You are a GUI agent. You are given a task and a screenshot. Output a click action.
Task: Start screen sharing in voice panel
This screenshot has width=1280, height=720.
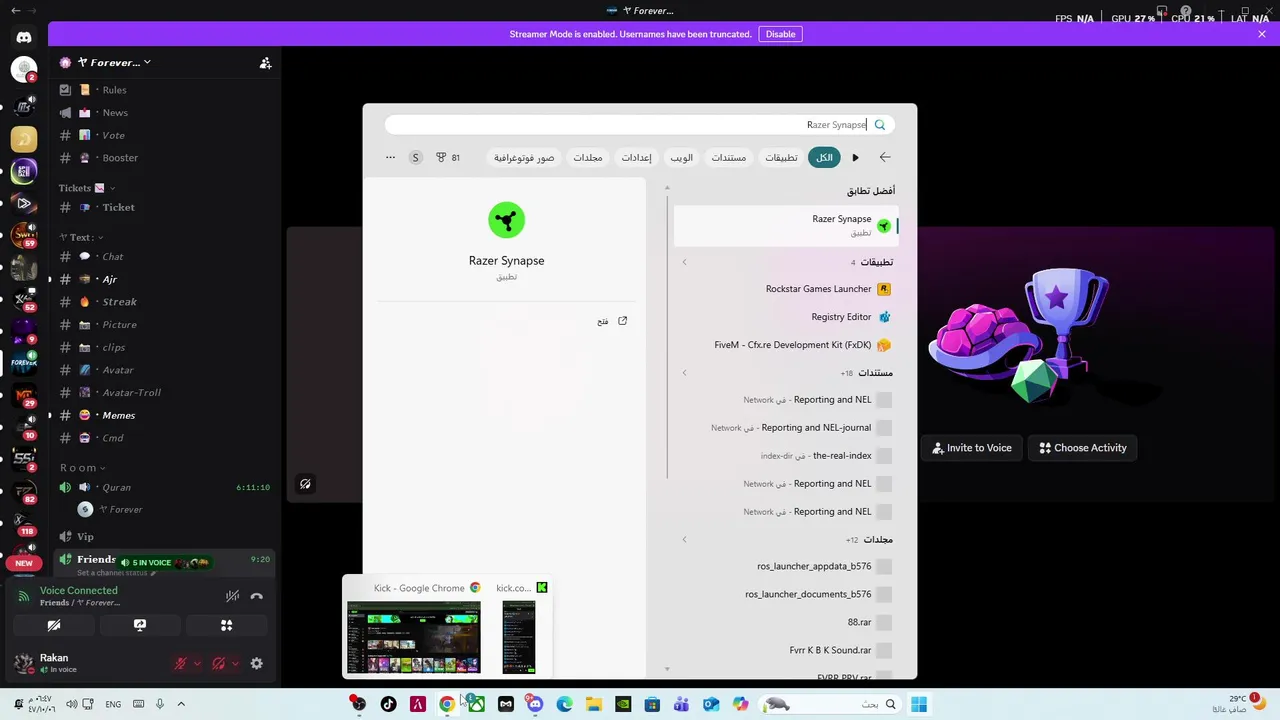pyautogui.click(x=140, y=625)
